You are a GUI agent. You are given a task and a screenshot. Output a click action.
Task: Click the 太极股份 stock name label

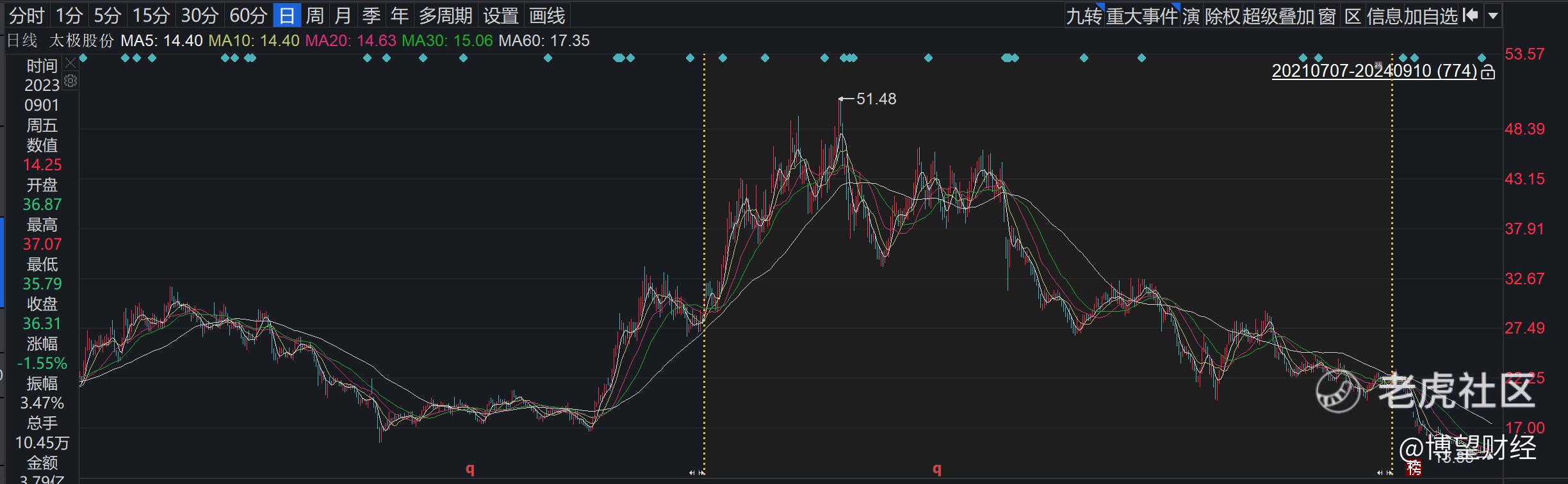point(81,41)
